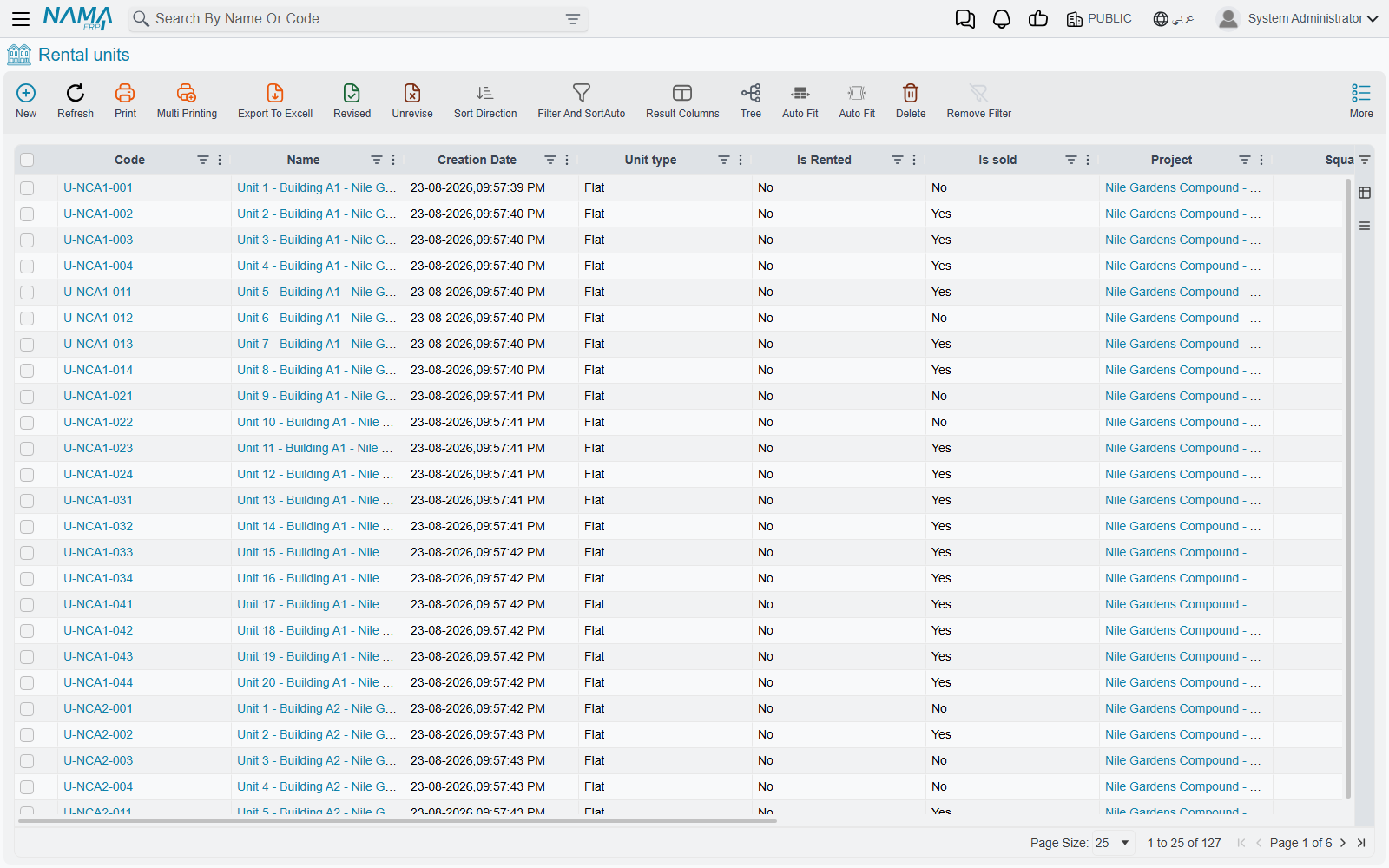Open Name column filter
The image size is (1389, 868).
click(x=377, y=160)
